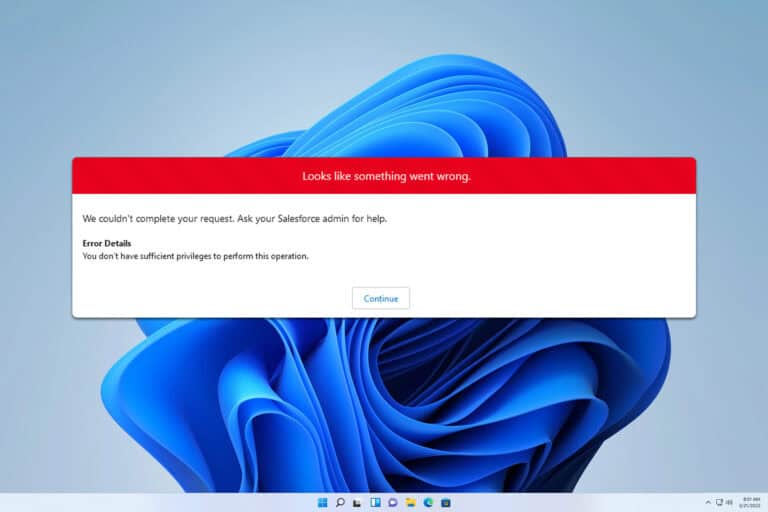Open Task View on taskbar
This screenshot has height=512, width=768.
(358, 502)
